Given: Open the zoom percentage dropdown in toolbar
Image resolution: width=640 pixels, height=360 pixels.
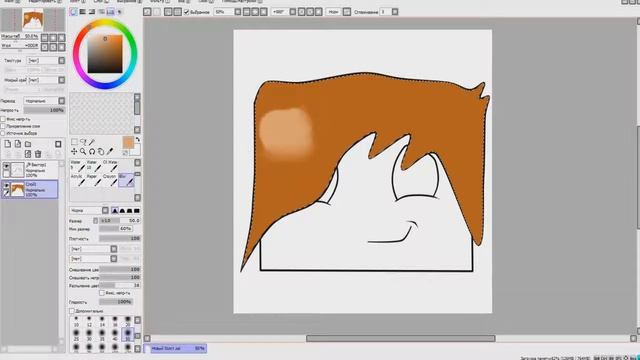Looking at the screenshot, I should (x=238, y=12).
